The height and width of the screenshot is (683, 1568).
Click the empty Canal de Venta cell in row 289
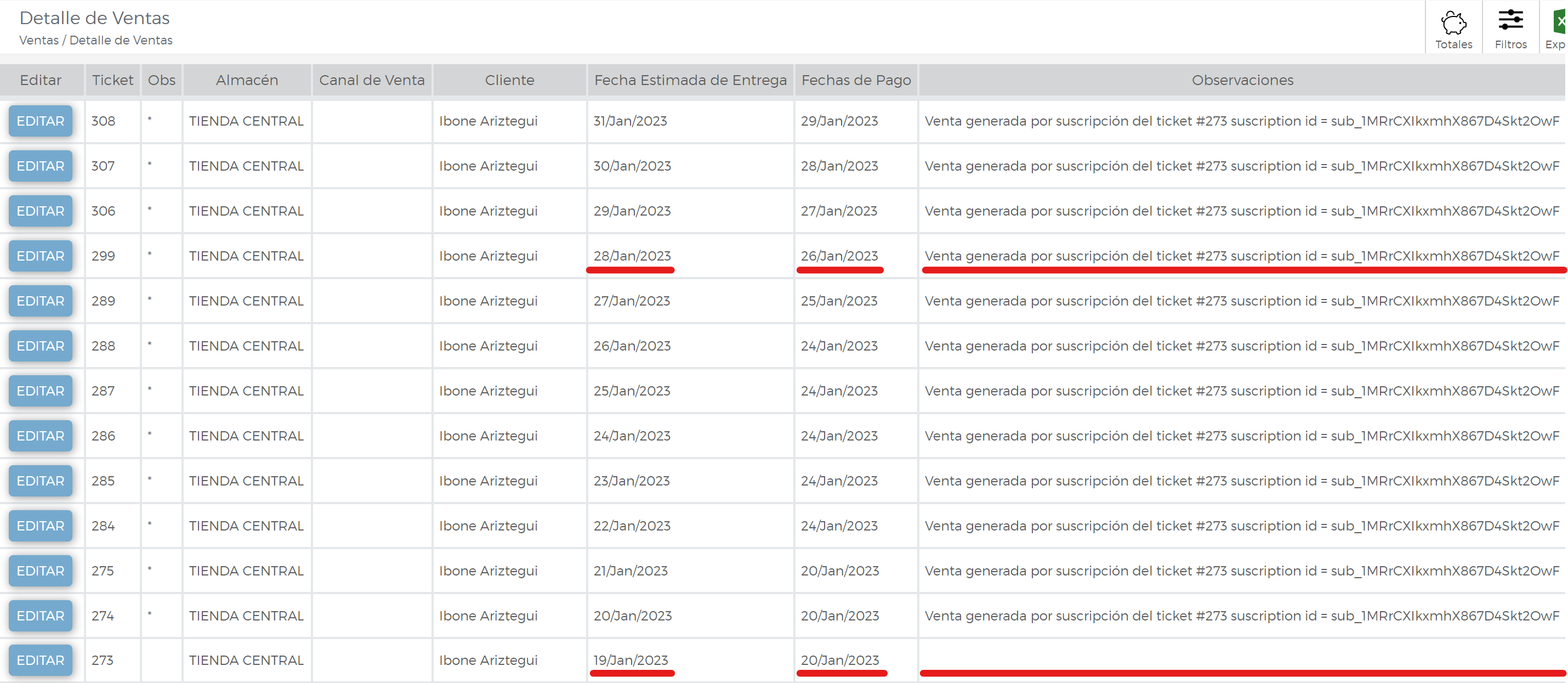coord(372,302)
